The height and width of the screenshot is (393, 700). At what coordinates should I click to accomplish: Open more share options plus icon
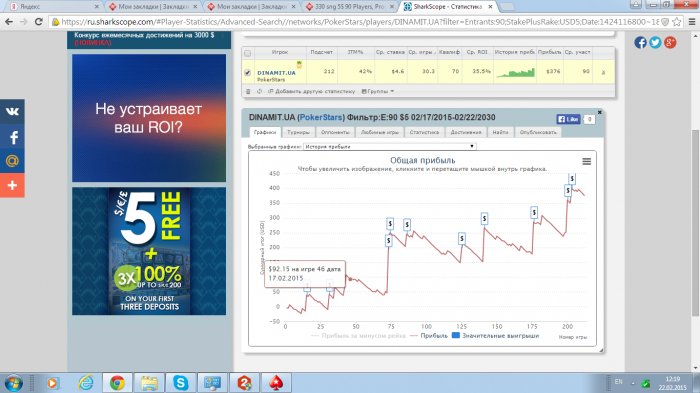pyautogui.click(x=12, y=185)
